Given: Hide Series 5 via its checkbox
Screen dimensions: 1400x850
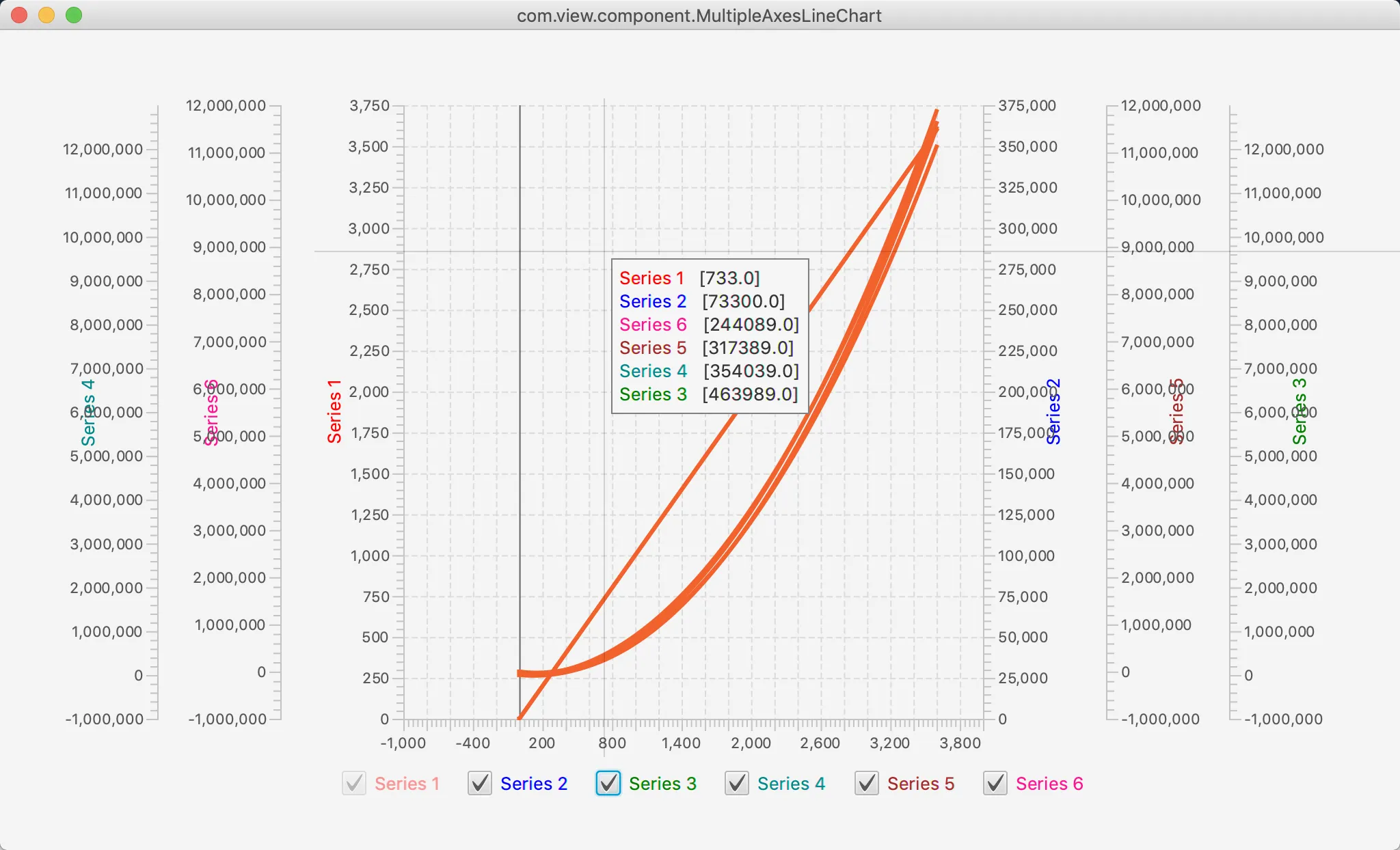Looking at the screenshot, I should 867,783.
